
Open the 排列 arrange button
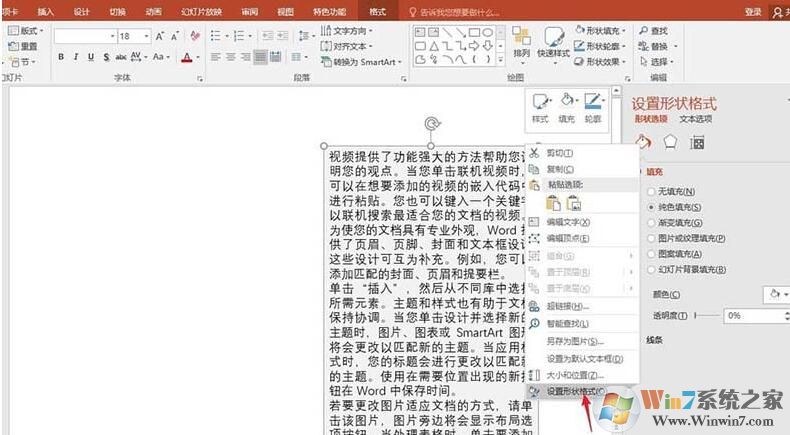[521, 44]
